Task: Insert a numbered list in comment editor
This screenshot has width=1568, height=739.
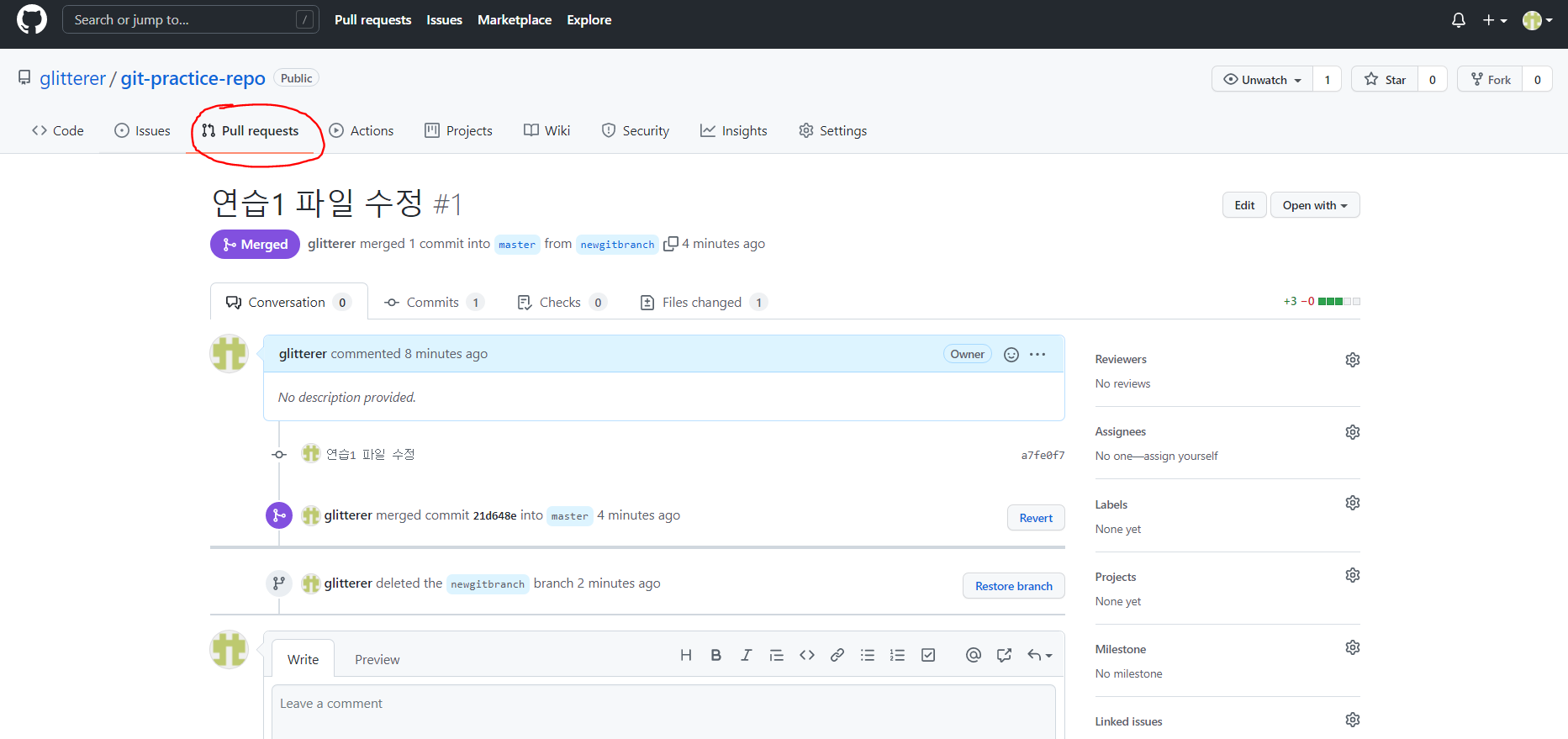Action: (x=898, y=655)
